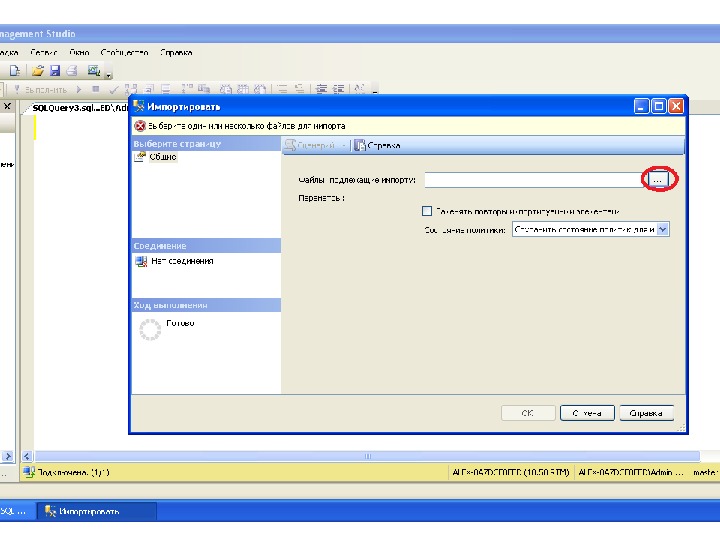Expand the Сценарий dropdown arrow
Viewport: 720px width, 540px height.
point(343,146)
